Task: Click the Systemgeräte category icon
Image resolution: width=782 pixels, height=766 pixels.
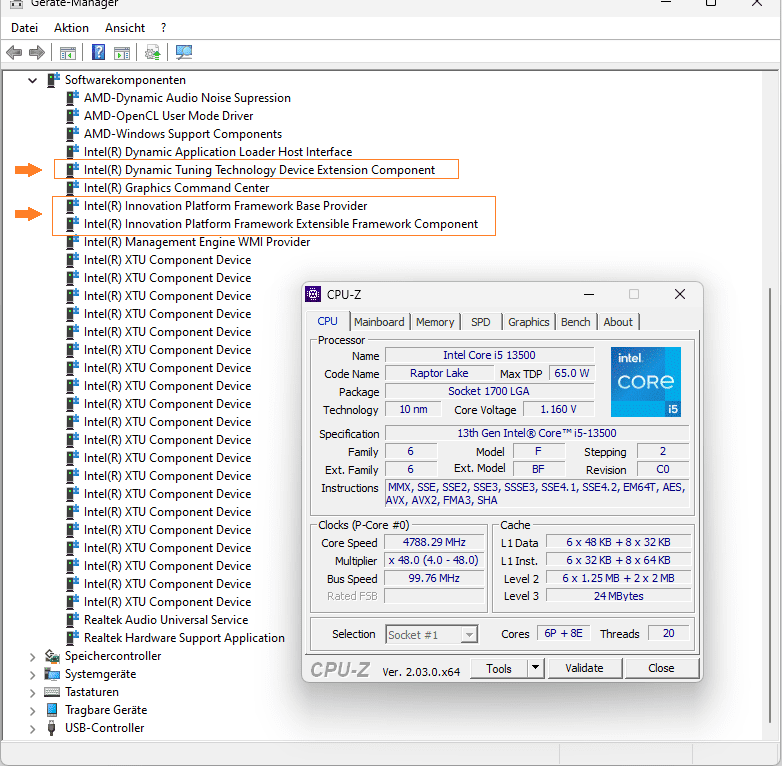Action: pos(52,674)
